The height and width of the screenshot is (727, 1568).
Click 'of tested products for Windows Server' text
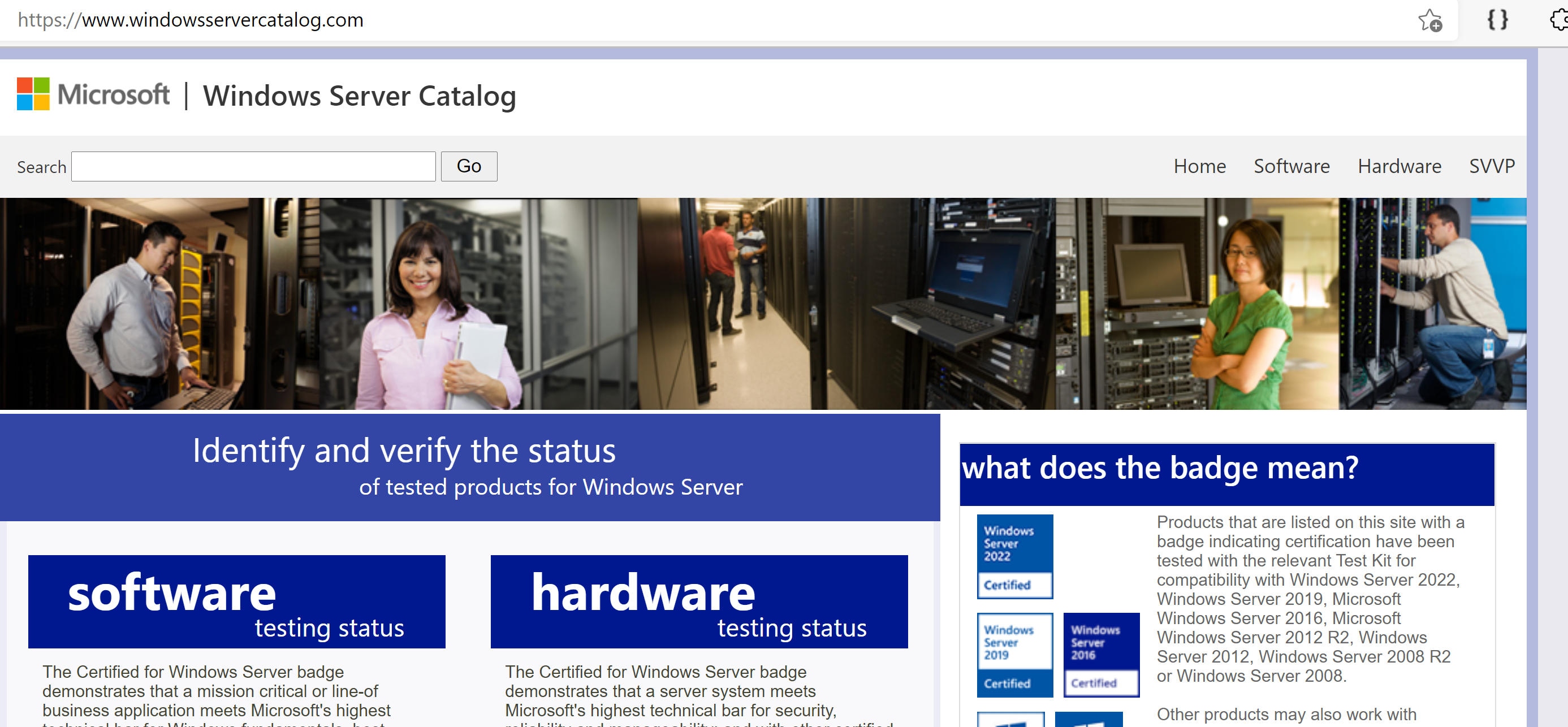pos(550,487)
